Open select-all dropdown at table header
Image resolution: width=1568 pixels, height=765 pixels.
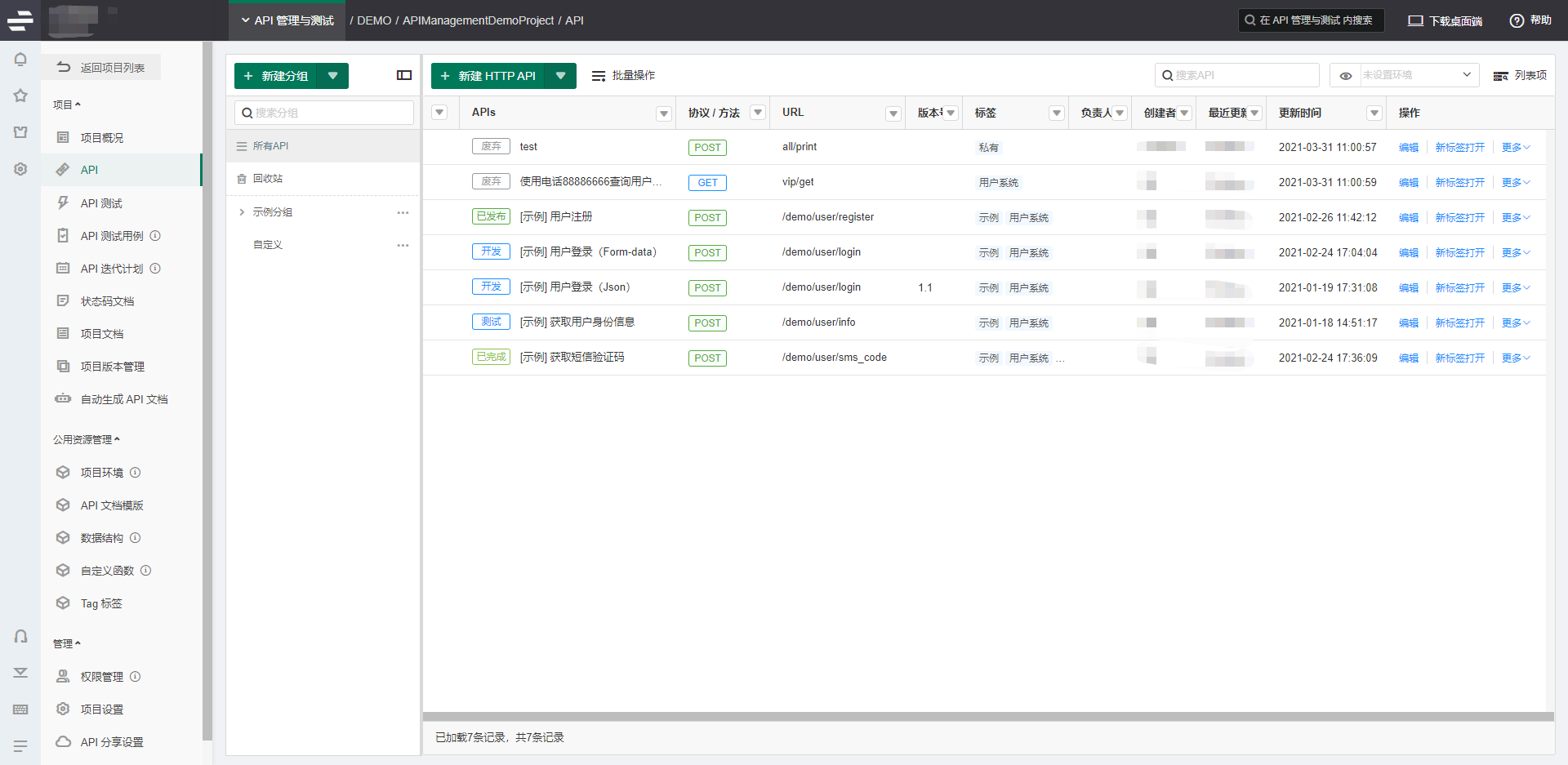click(x=439, y=113)
